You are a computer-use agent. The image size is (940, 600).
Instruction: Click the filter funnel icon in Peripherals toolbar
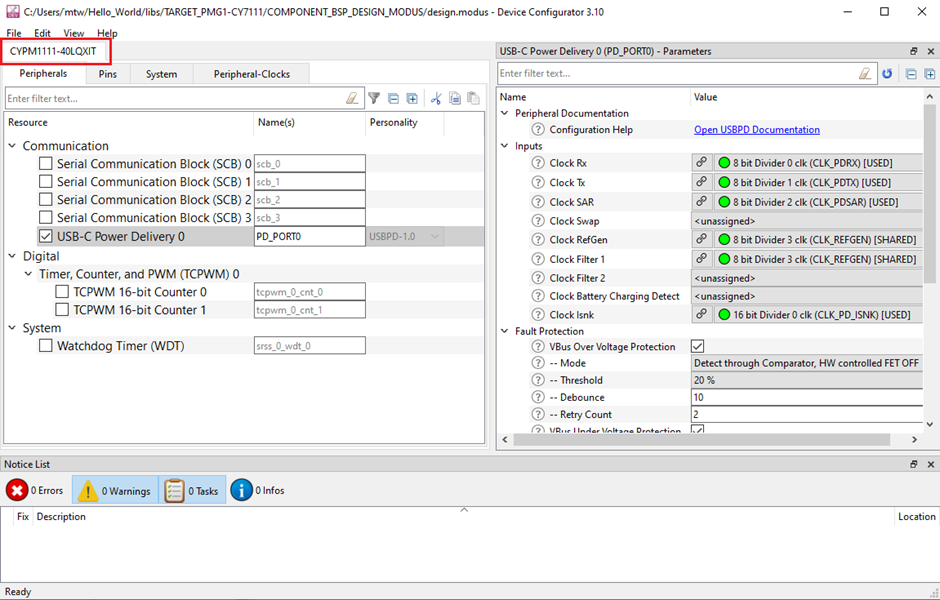point(375,97)
